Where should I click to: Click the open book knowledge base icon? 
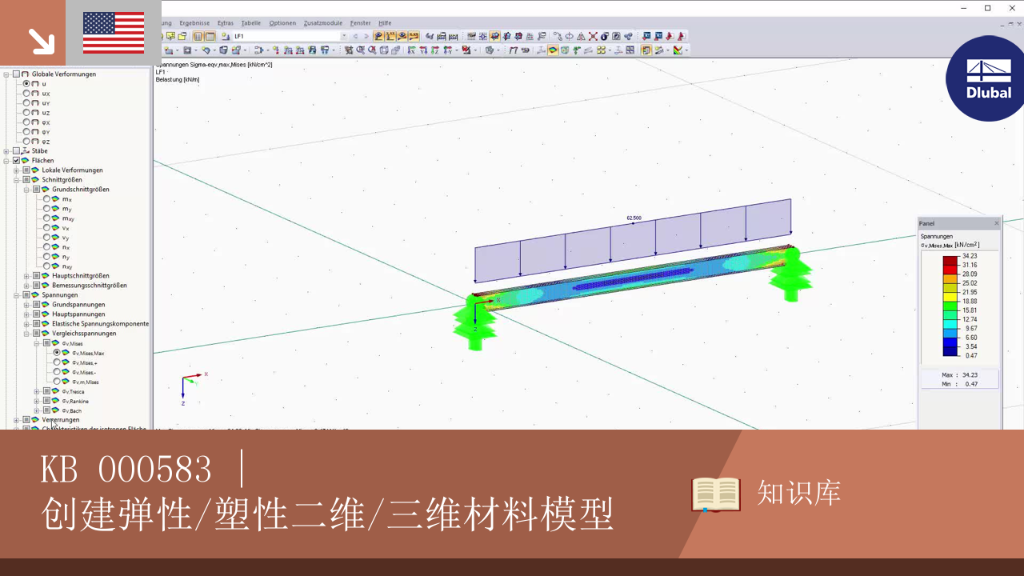pos(716,494)
